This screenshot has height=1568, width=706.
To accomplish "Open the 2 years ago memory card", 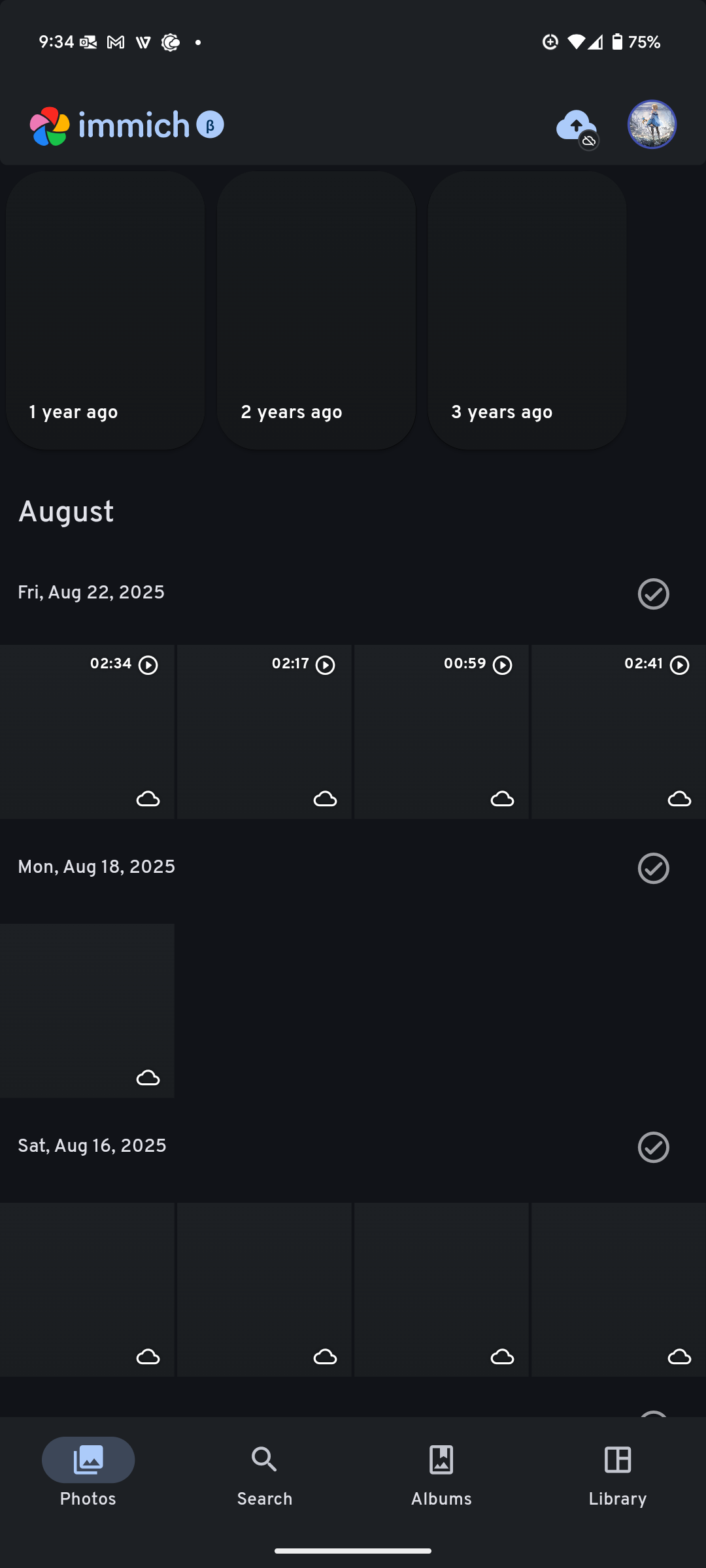I will pos(316,310).
